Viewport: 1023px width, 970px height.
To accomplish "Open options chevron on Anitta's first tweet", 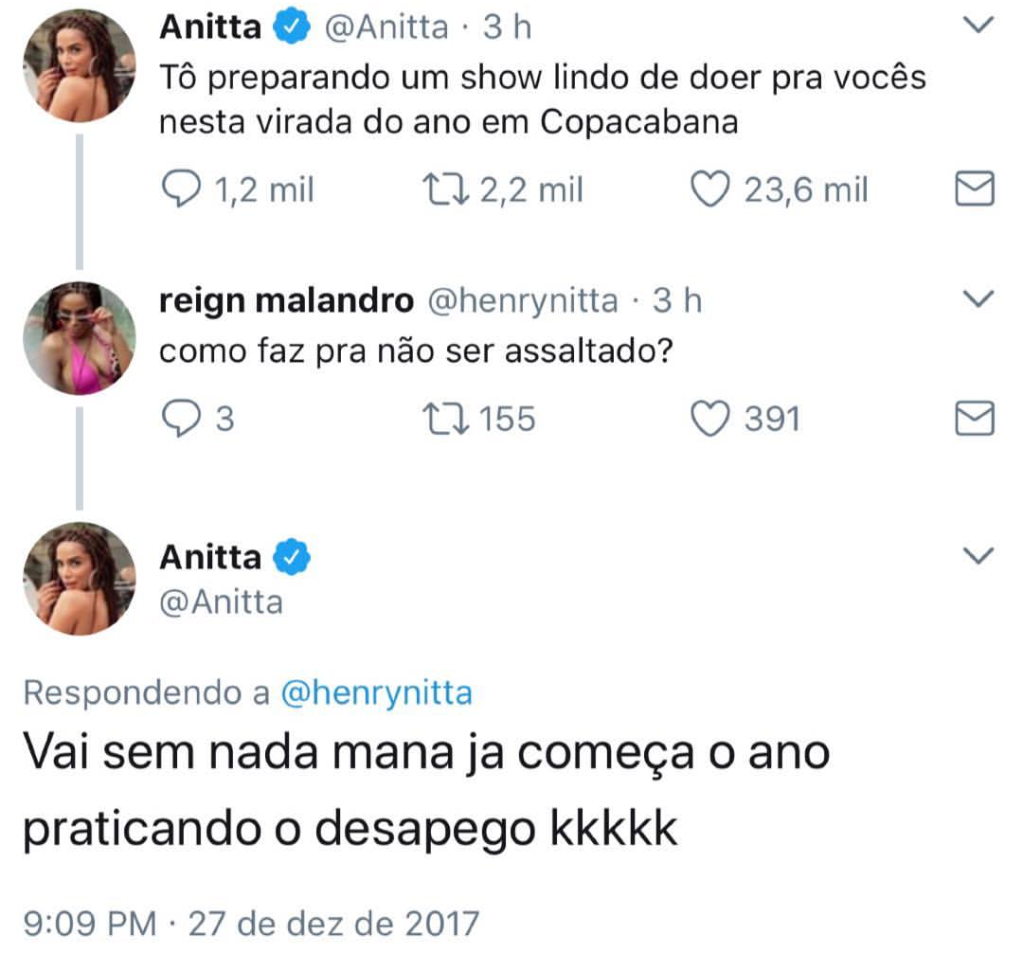I will pos(978,25).
